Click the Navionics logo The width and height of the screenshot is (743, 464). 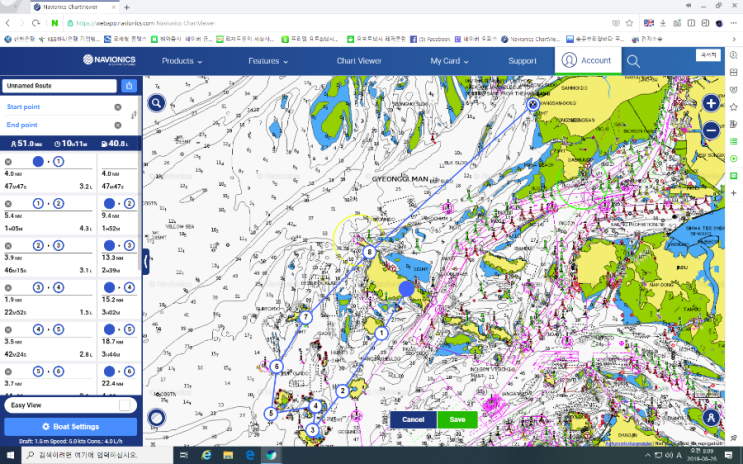click(x=109, y=60)
